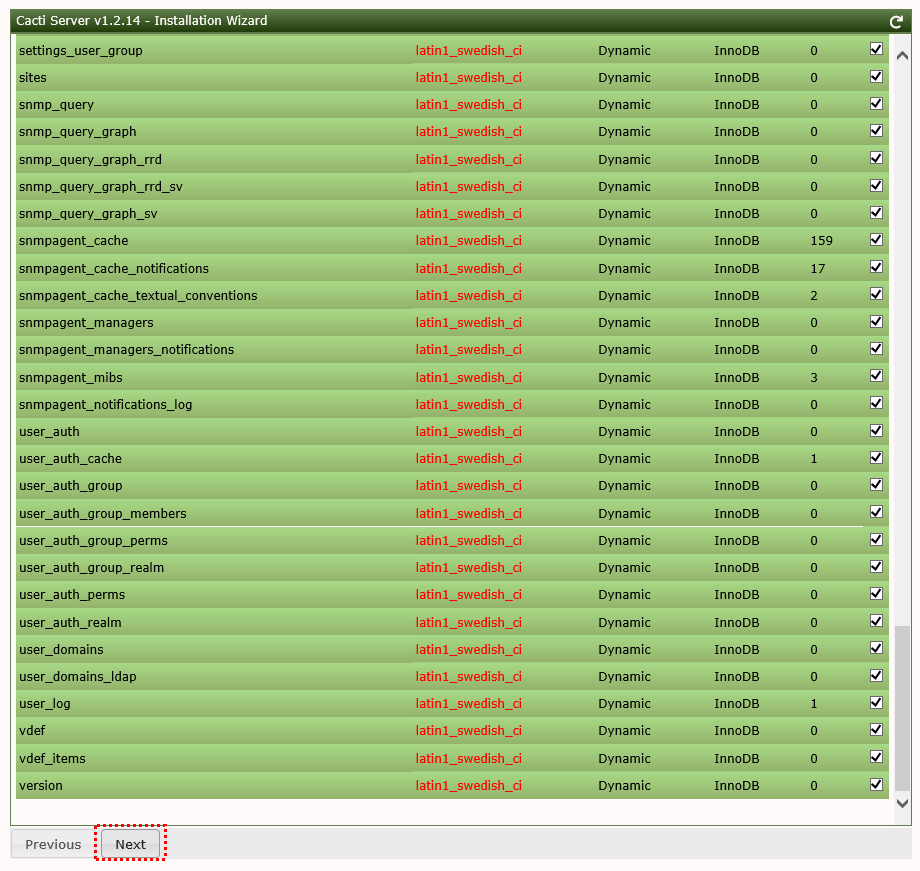Screen dimensions: 920x871
Task: Click the collation latin1_swedish_ci in the sites row
Action: (468, 78)
